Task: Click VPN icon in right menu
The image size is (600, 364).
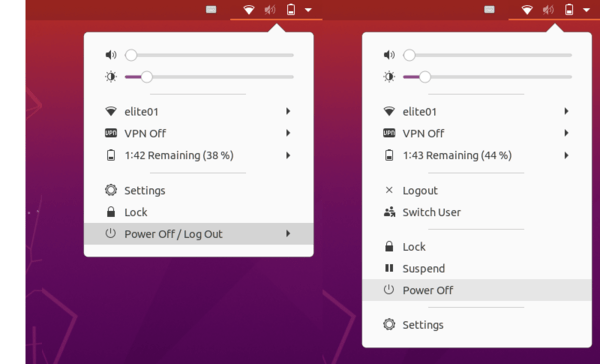Action: (389, 133)
